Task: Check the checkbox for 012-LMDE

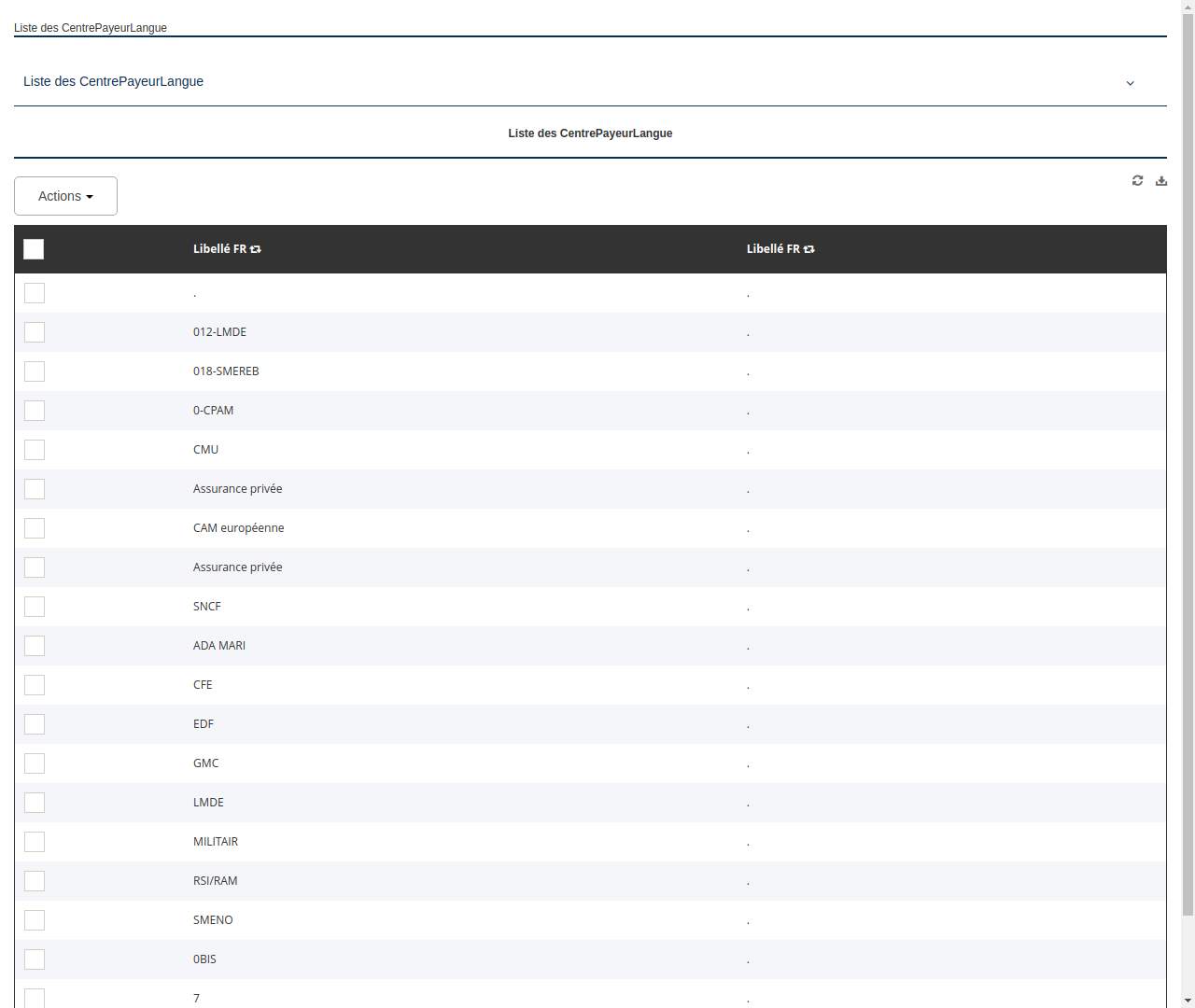Action: [x=34, y=332]
